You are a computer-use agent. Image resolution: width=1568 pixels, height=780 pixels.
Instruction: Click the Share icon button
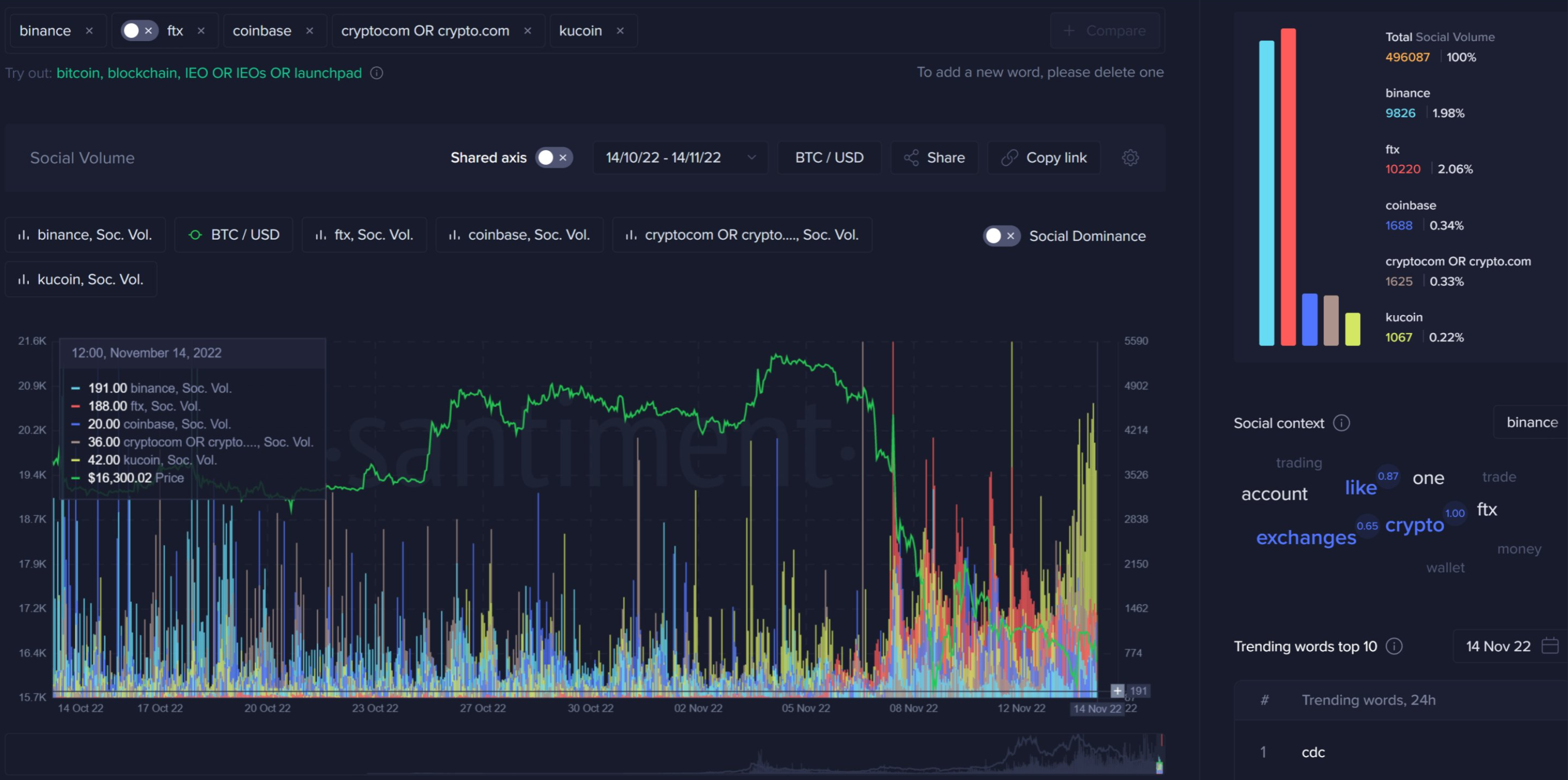[911, 157]
